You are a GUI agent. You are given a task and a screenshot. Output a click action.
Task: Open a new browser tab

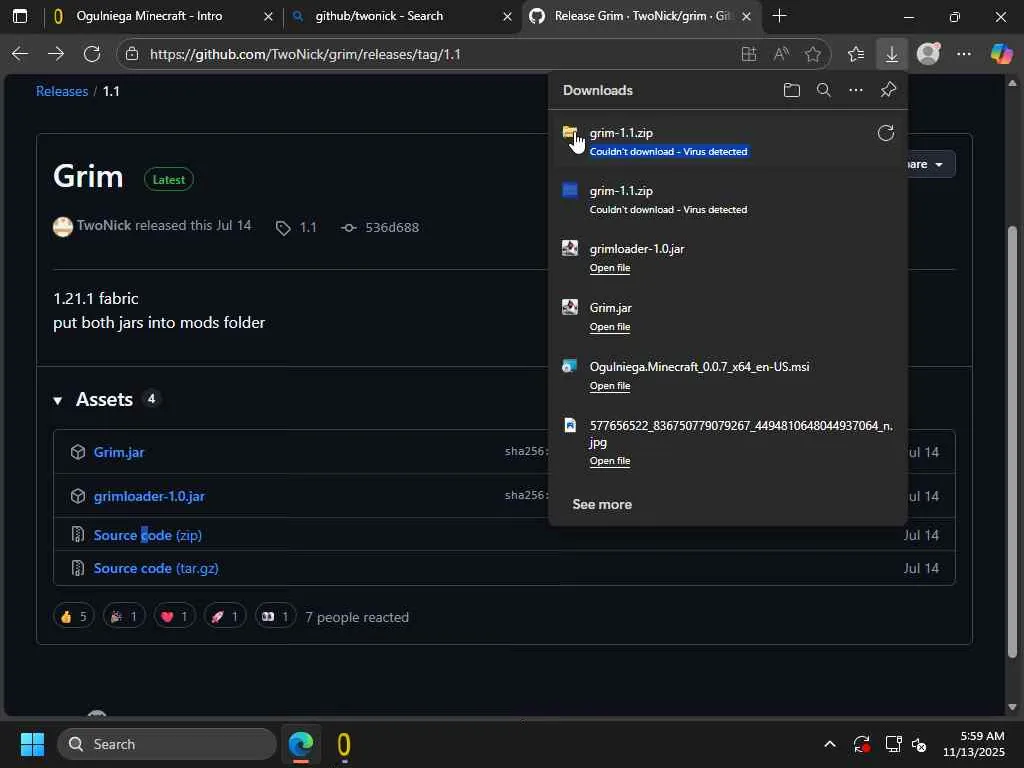pyautogui.click(x=779, y=16)
